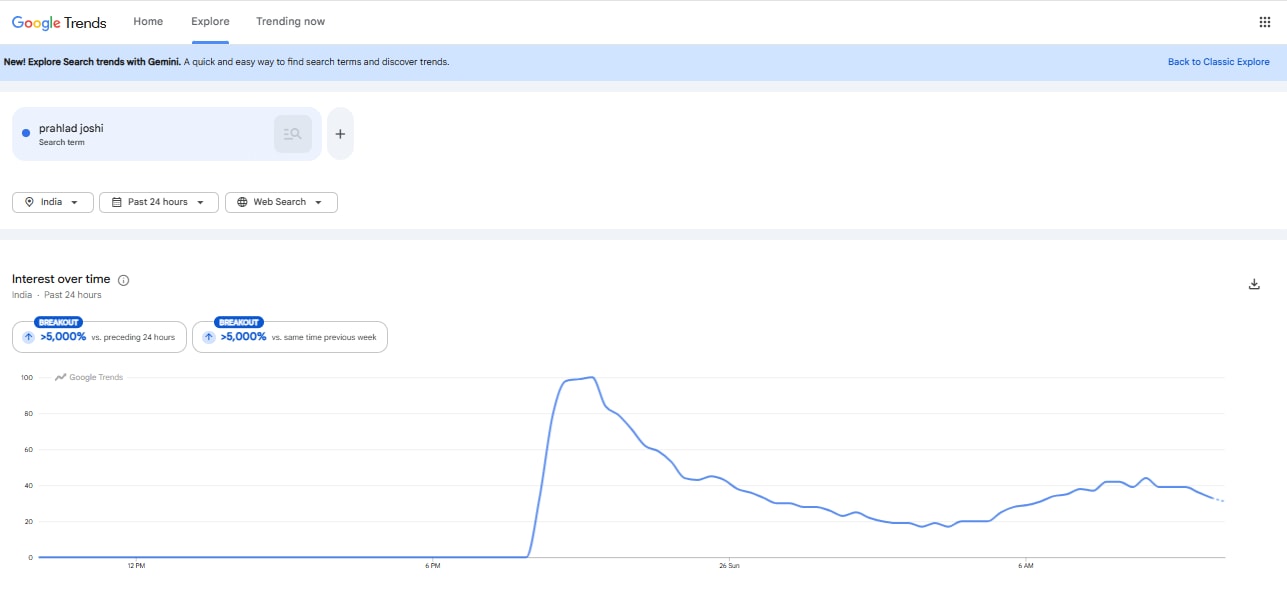Select the Explore tab

[210, 21]
